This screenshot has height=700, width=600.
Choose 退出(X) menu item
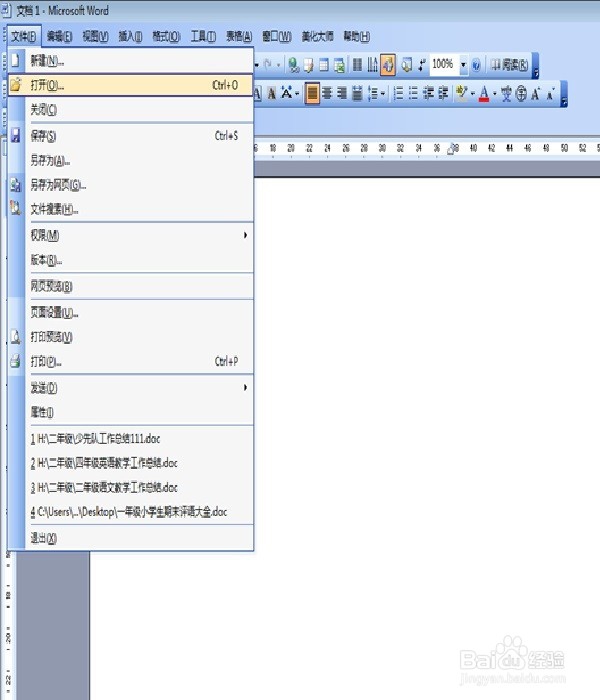[131, 538]
